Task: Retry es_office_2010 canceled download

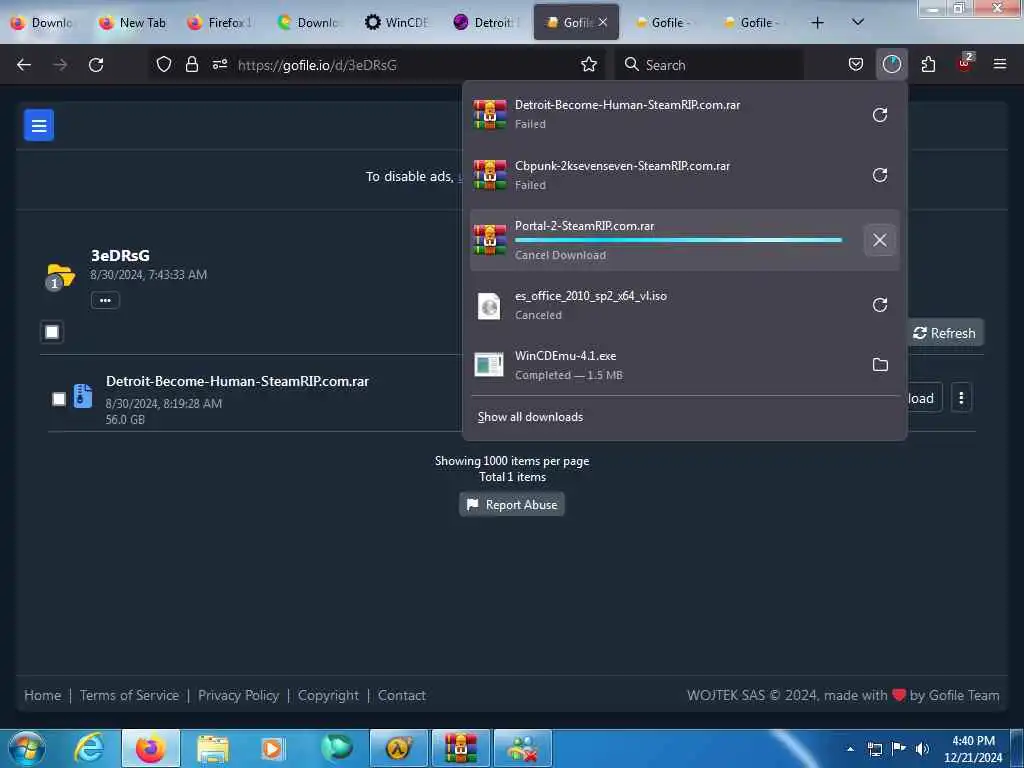Action: point(880,304)
